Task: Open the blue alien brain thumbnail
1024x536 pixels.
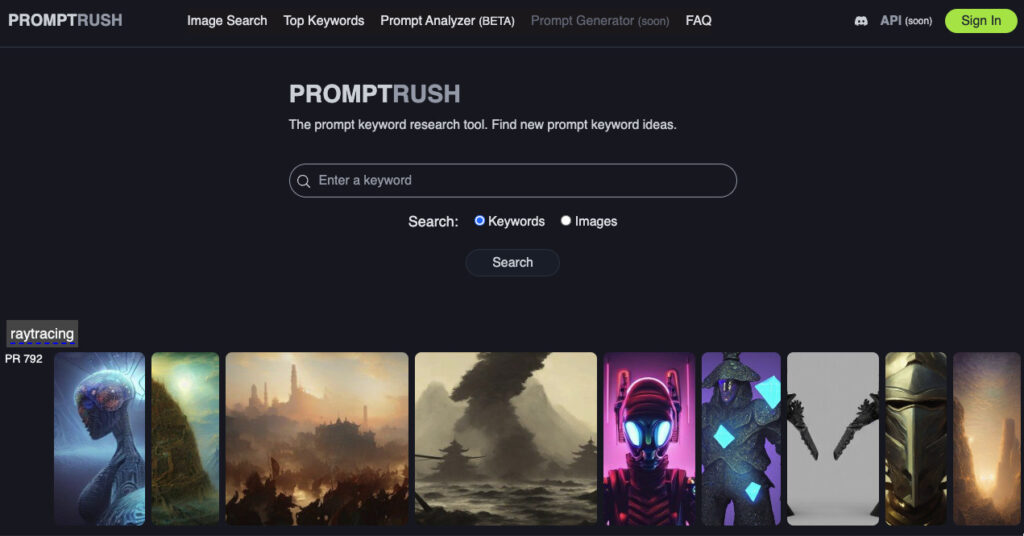Action: (99, 439)
